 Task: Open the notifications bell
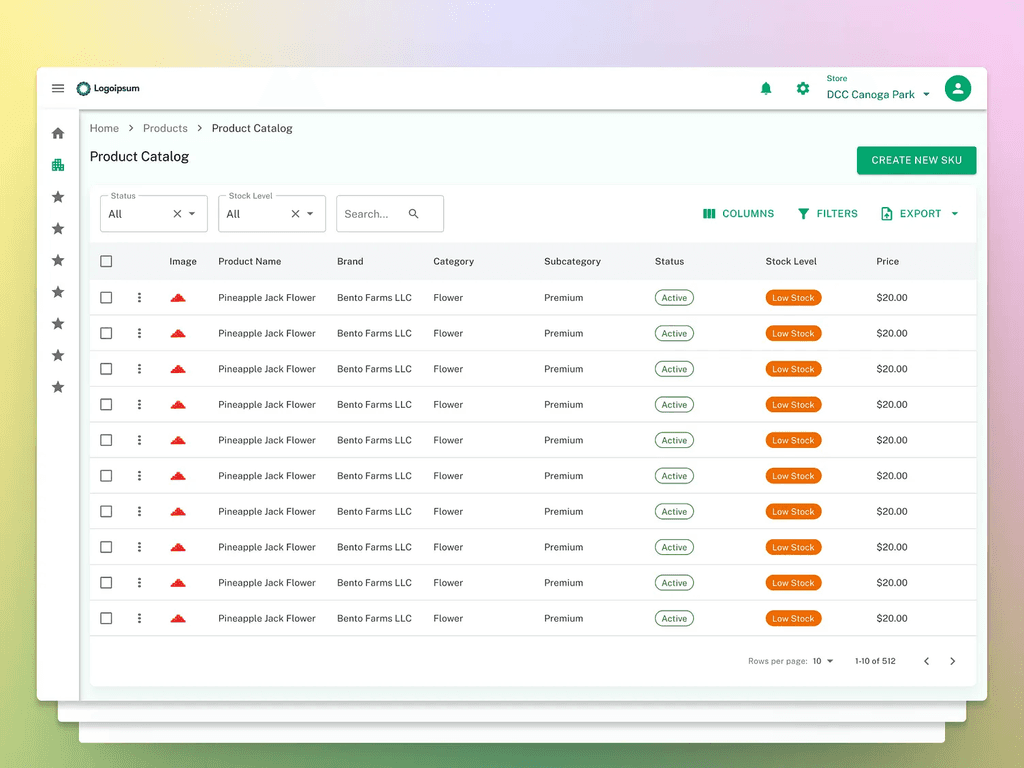point(766,88)
